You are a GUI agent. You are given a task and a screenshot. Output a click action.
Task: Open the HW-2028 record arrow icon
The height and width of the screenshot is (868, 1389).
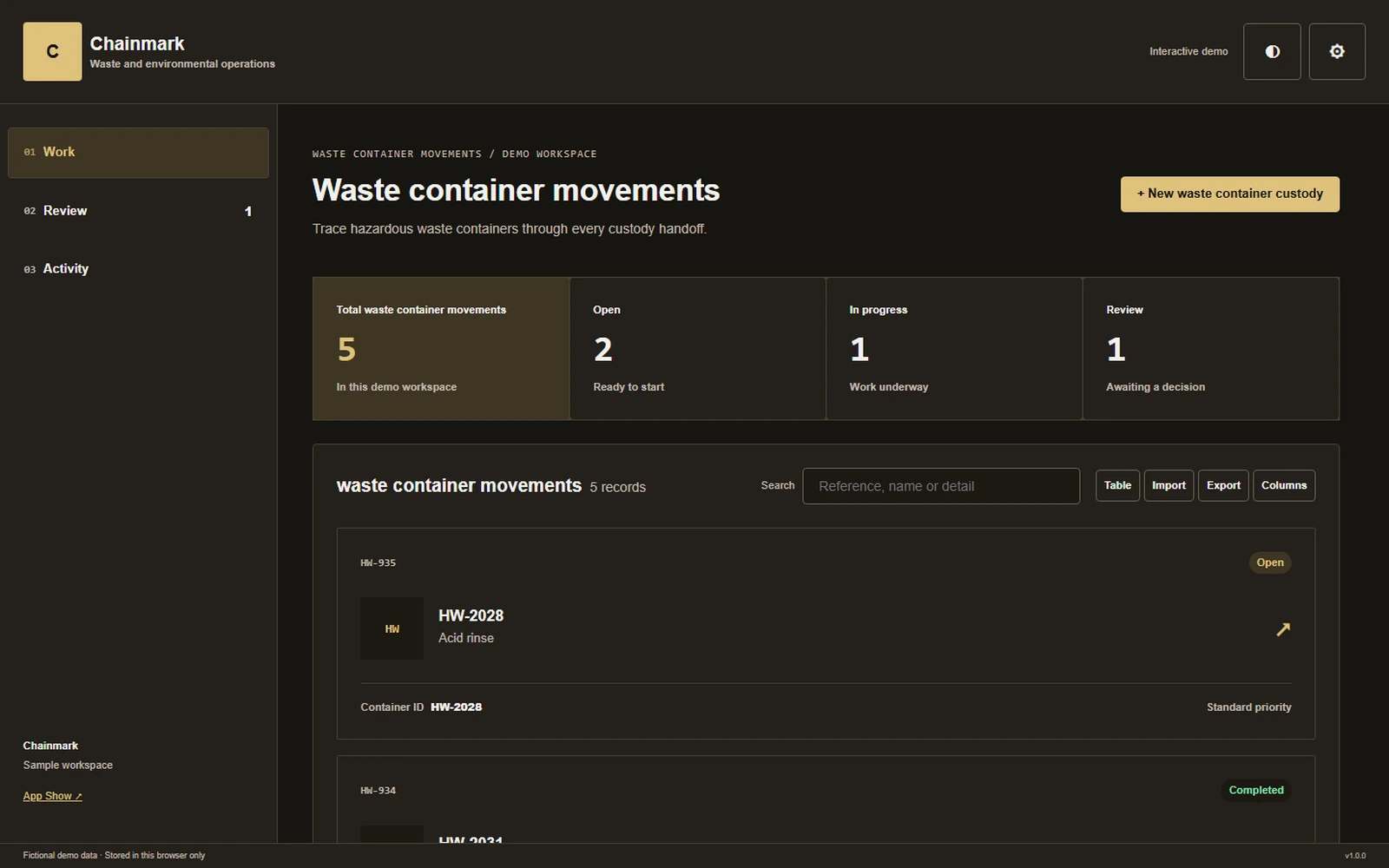tap(1283, 628)
